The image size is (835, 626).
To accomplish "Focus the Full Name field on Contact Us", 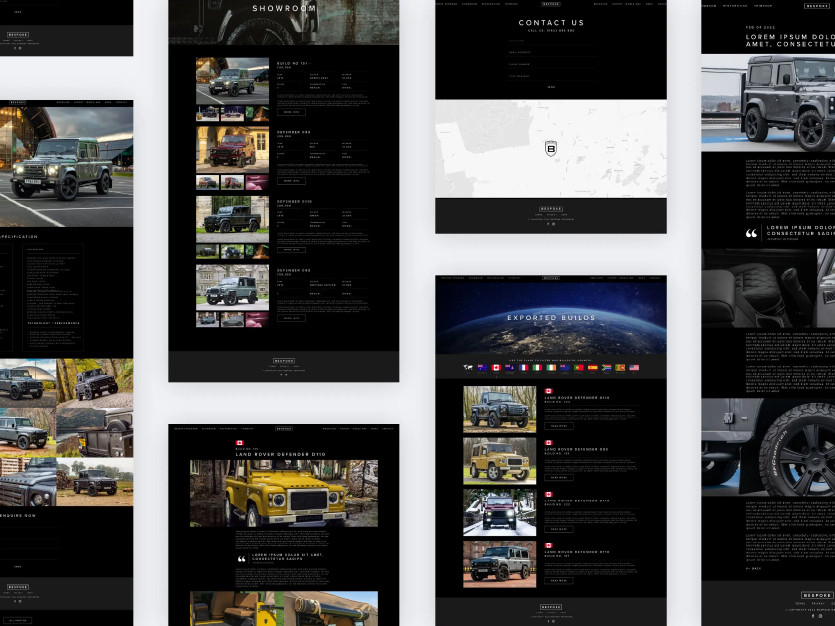I will point(551,40).
